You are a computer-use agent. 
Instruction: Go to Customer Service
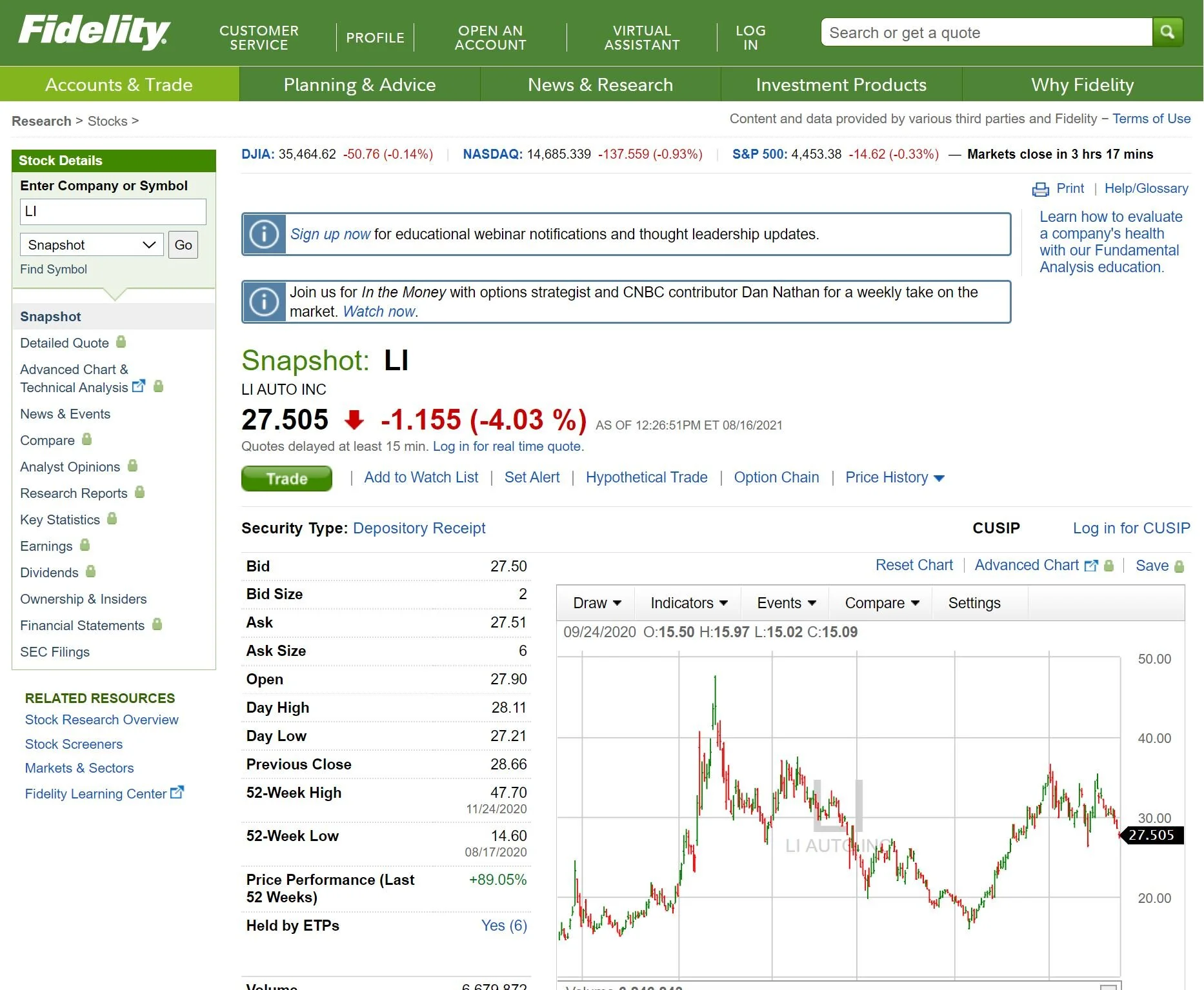coord(259,37)
